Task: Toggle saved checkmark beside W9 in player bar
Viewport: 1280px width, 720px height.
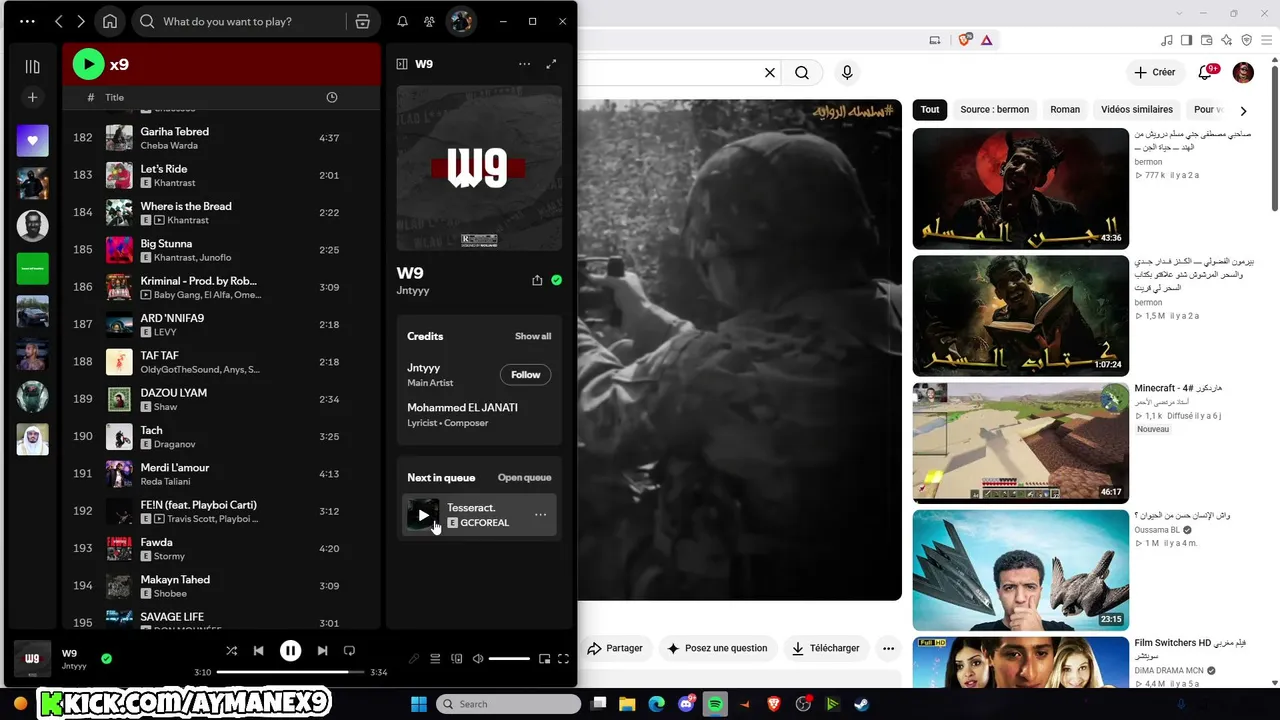Action: click(106, 658)
